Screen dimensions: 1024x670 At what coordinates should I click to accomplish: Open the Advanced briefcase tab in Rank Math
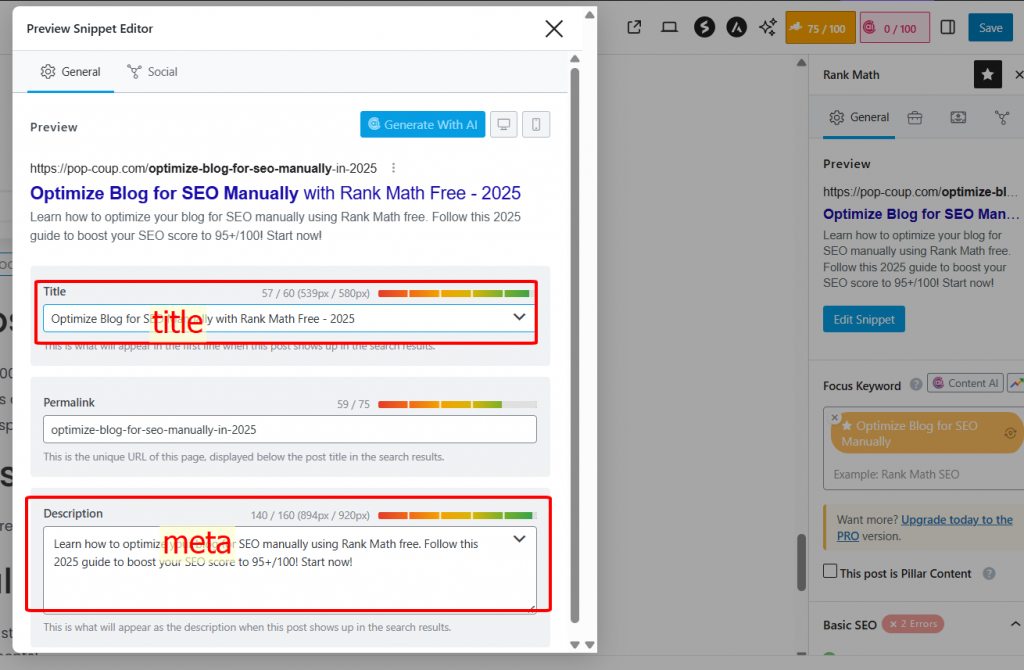(915, 118)
